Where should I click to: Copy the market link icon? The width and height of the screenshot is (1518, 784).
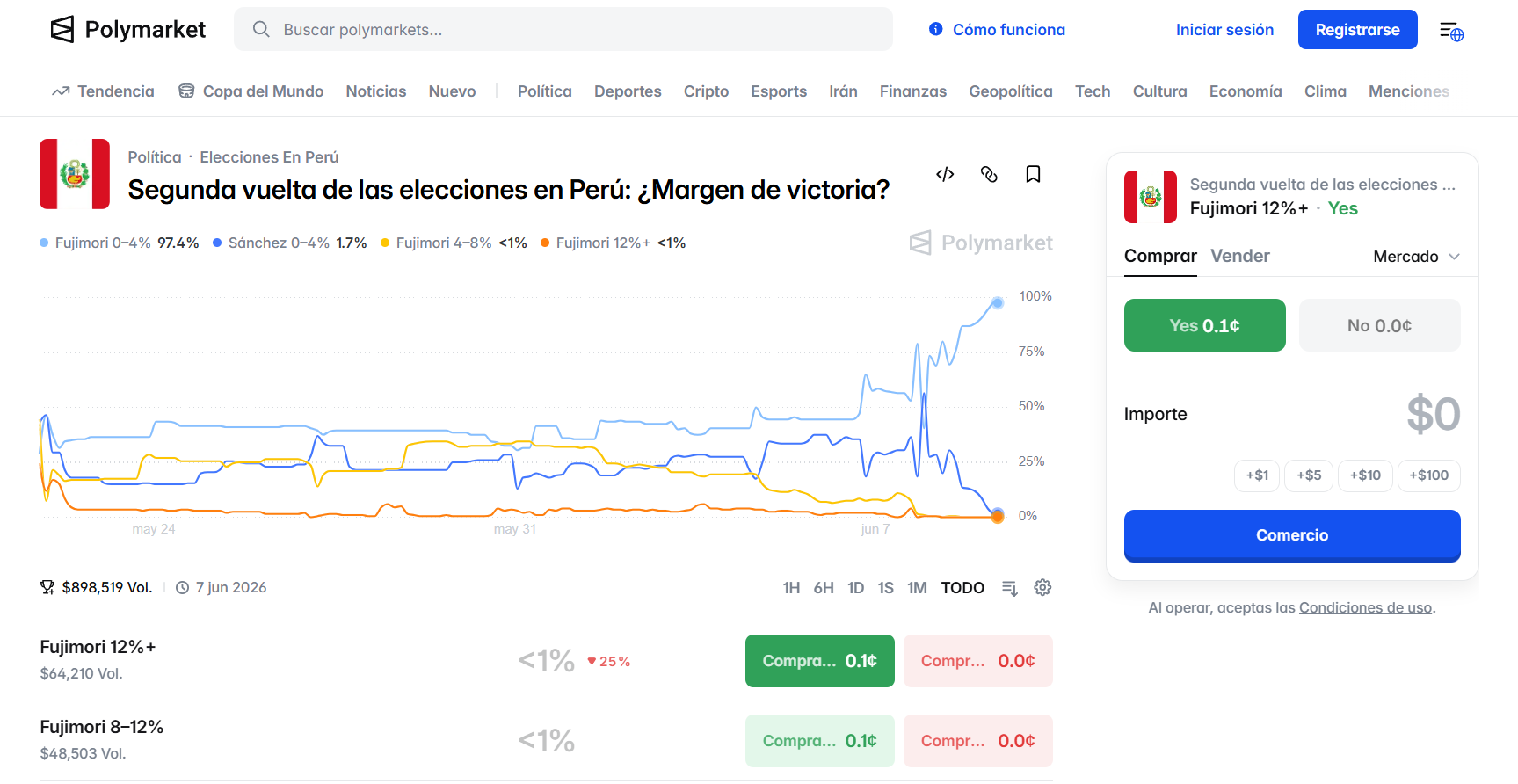click(989, 174)
